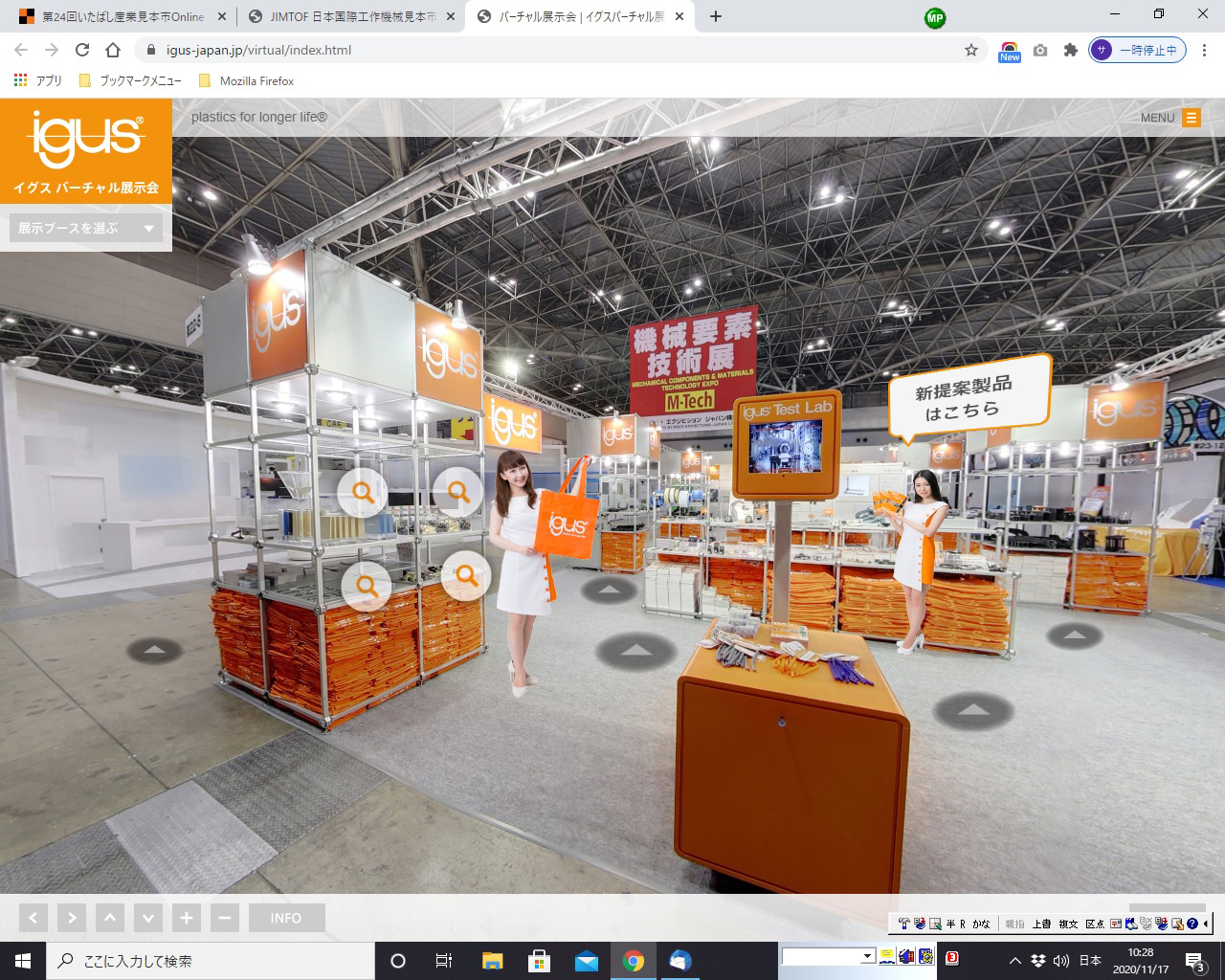Click the INFO button
Image resolution: width=1225 pixels, height=980 pixels.
click(286, 918)
